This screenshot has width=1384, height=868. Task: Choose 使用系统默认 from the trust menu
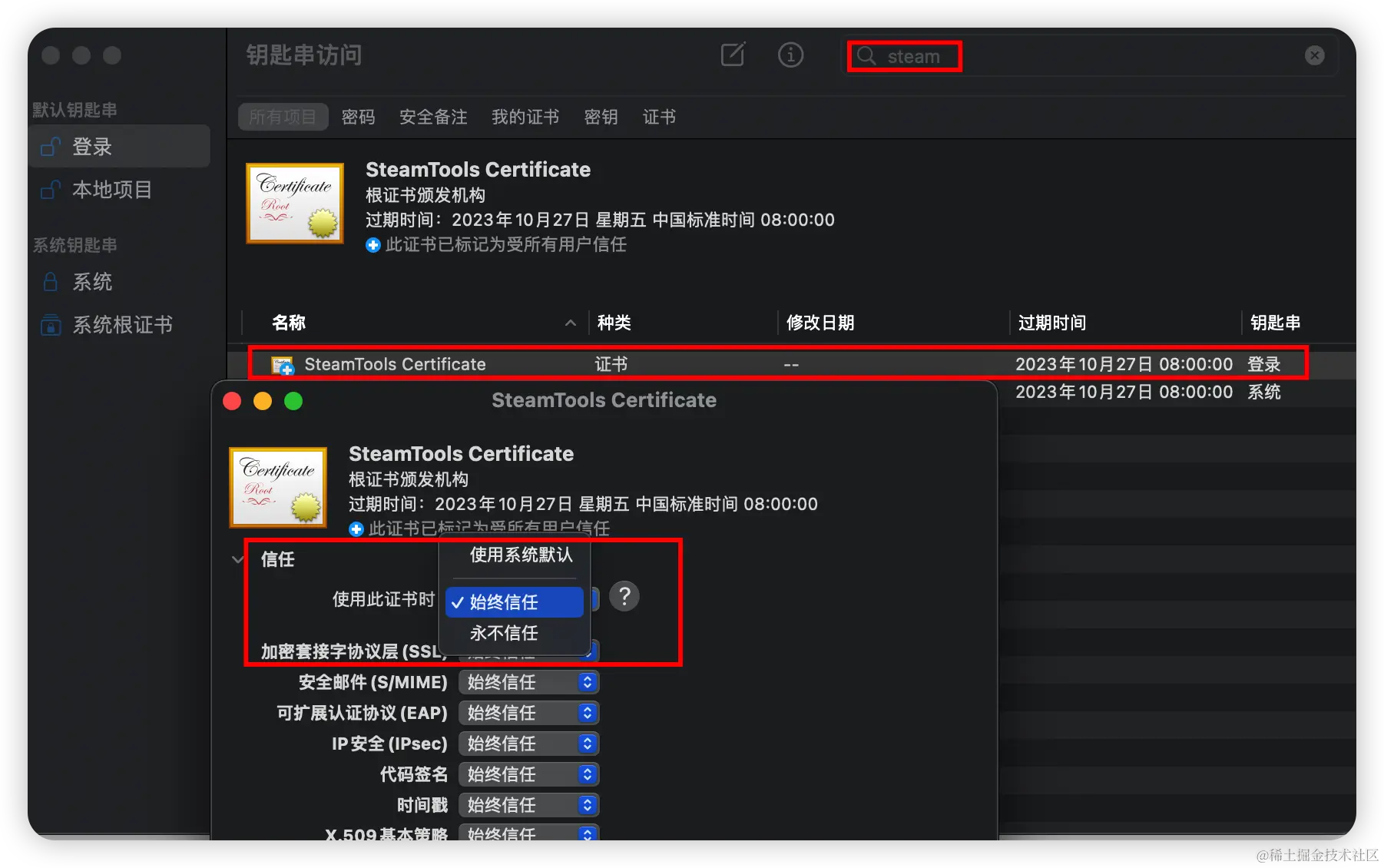coord(521,555)
